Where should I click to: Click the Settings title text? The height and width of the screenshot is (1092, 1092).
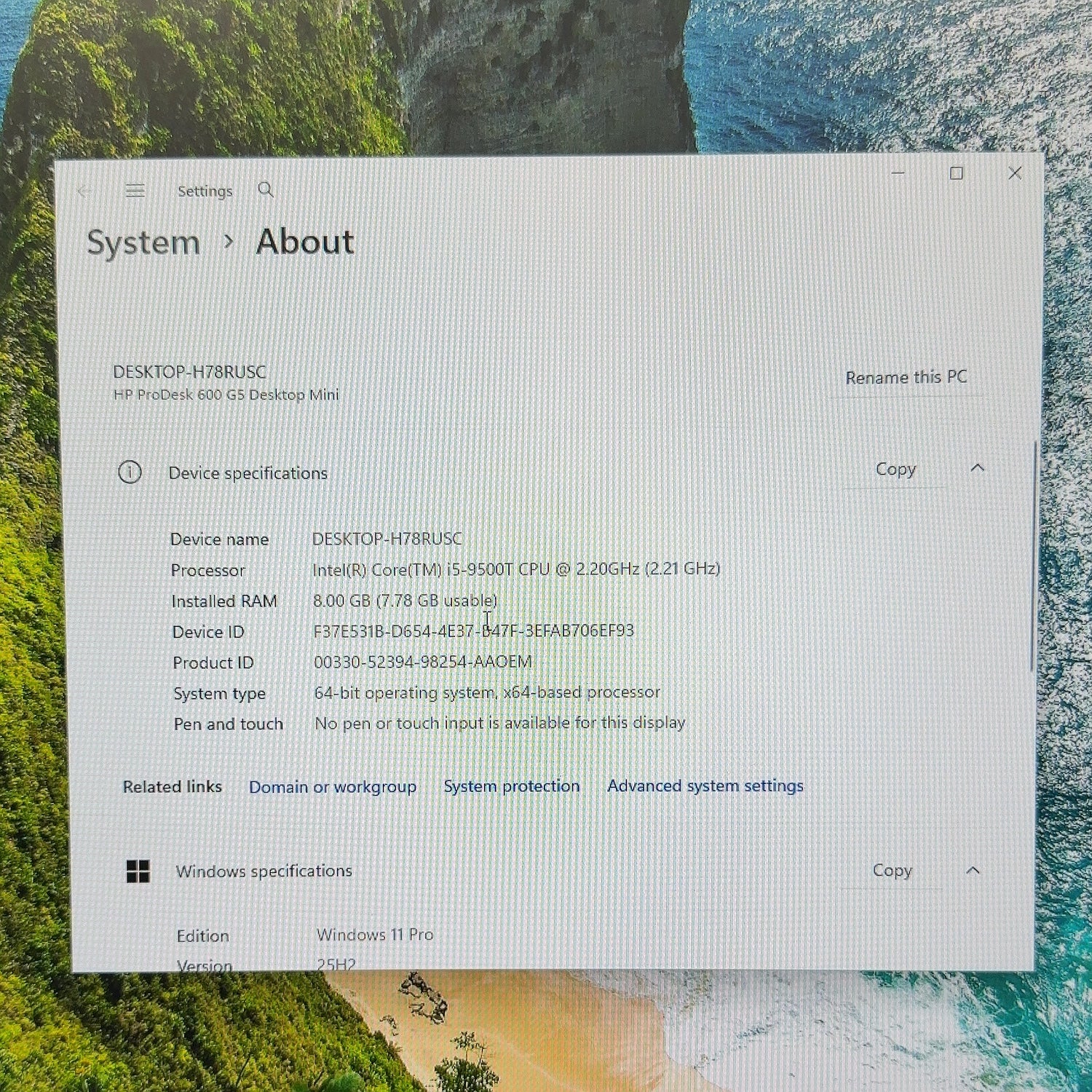(205, 191)
